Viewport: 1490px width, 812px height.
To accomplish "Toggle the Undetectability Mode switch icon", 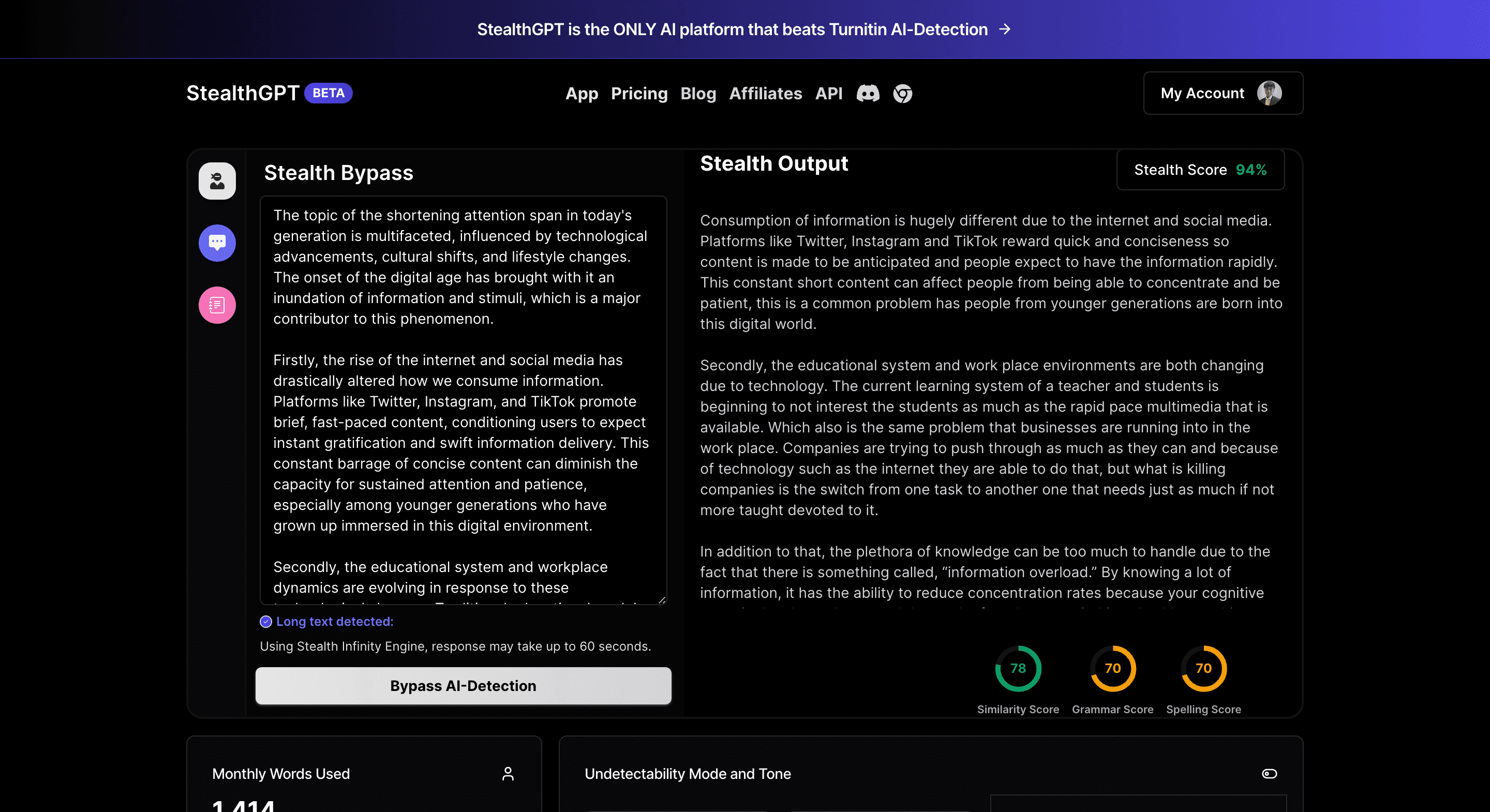I will click(1269, 774).
